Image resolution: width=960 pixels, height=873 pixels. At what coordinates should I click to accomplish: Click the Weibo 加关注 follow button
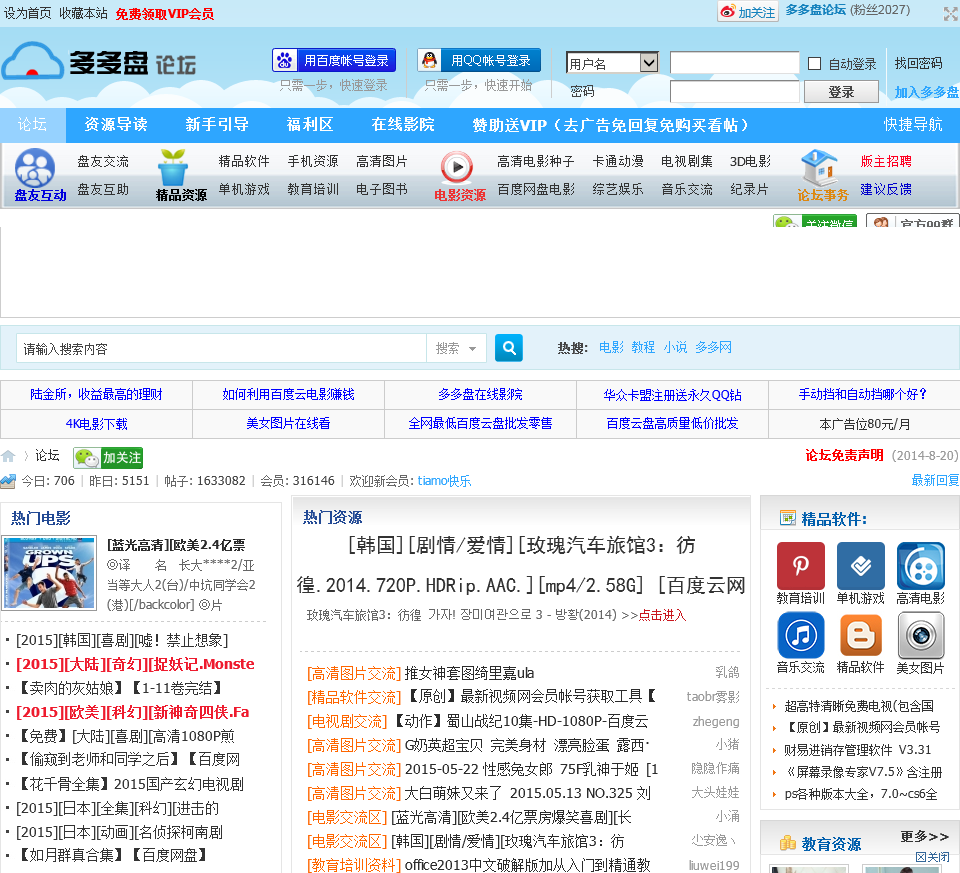click(748, 12)
